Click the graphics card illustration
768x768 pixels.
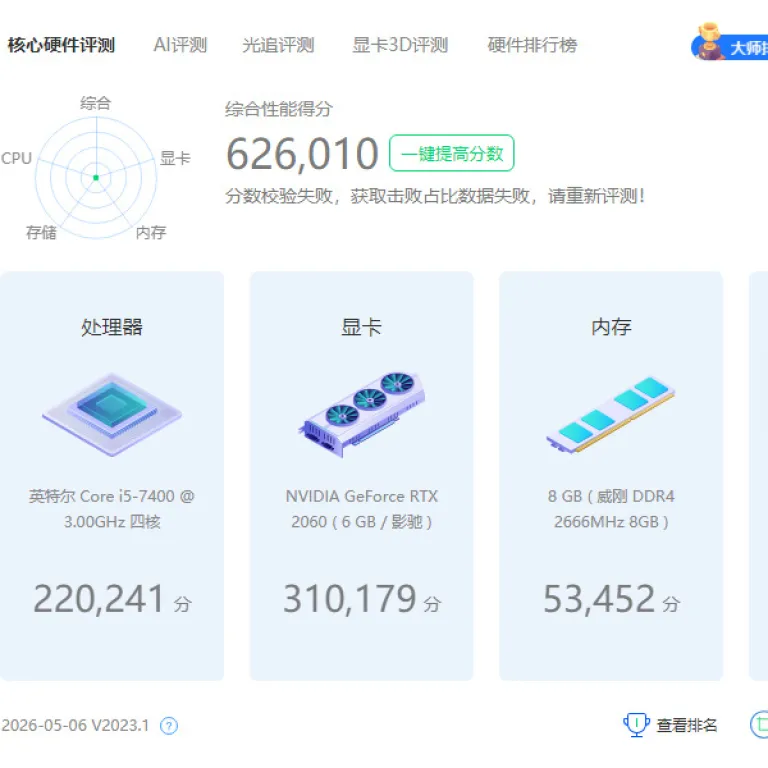pos(361,414)
